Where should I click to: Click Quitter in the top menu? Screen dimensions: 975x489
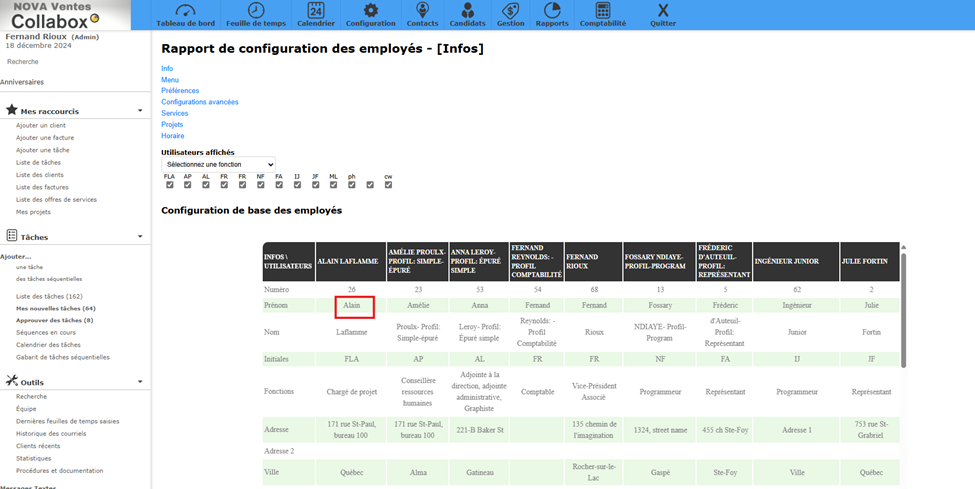click(x=662, y=14)
